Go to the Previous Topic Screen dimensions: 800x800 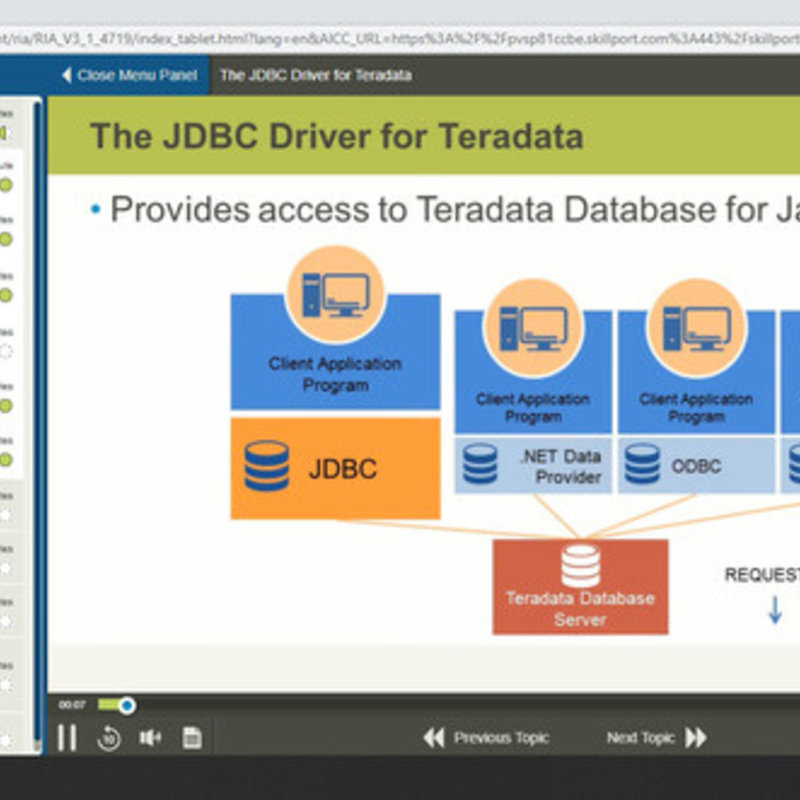point(501,738)
